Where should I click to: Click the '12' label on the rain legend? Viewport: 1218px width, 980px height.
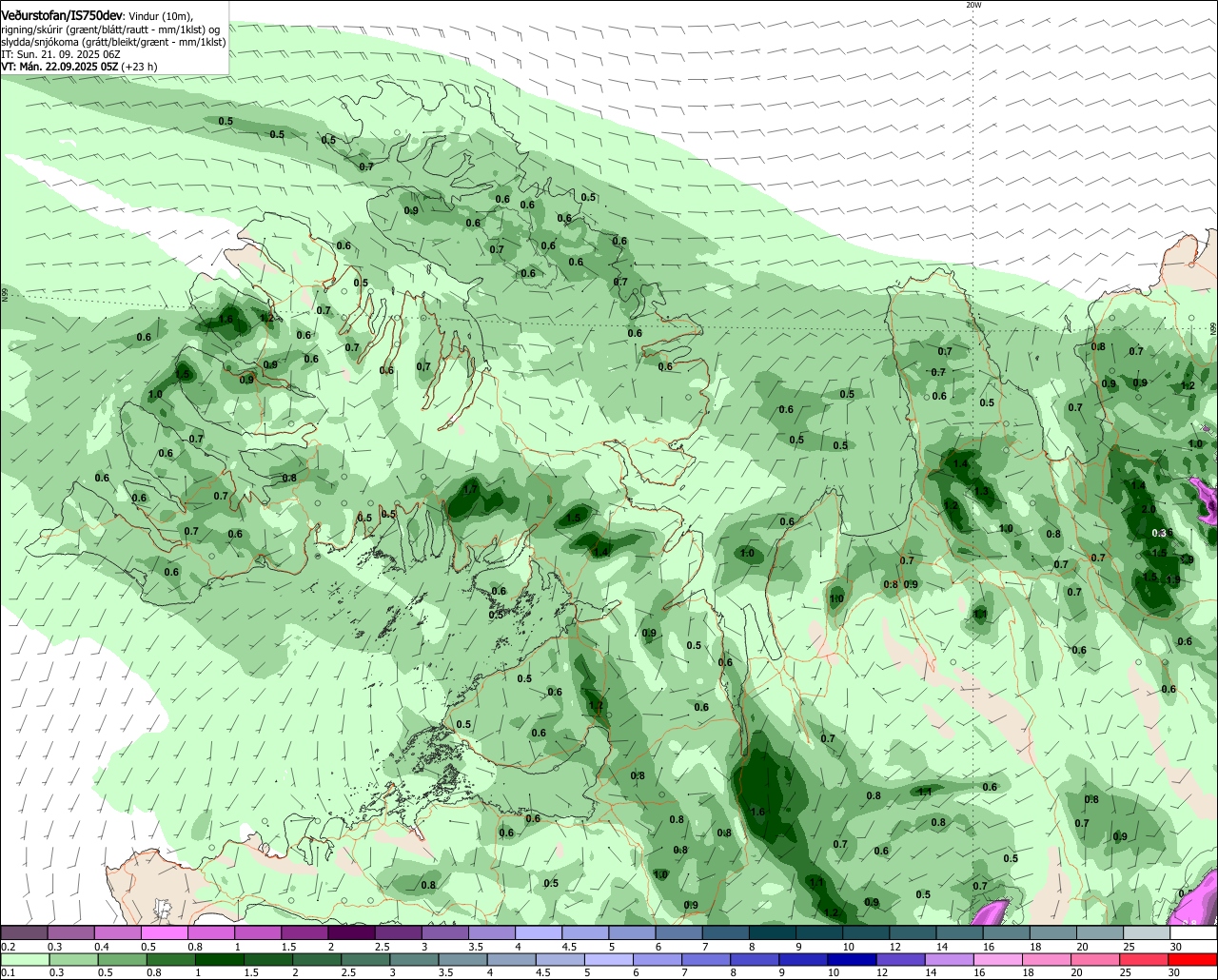(x=882, y=973)
